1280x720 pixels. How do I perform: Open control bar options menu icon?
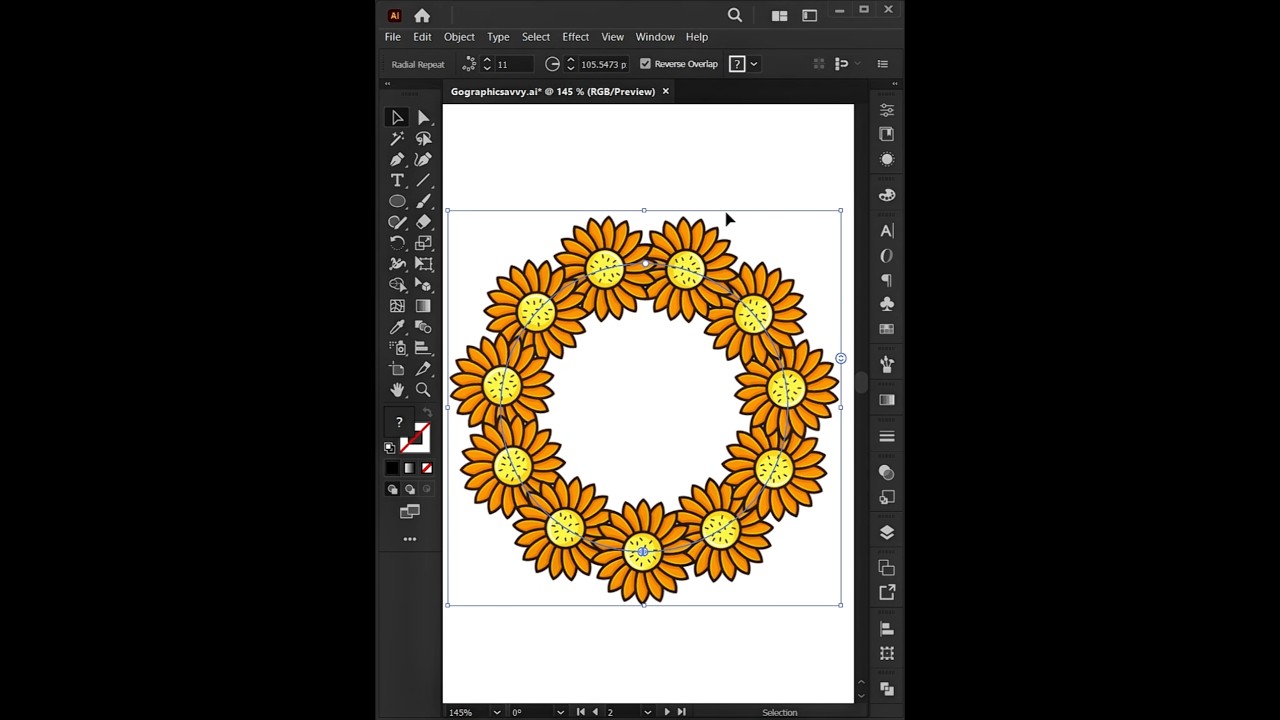[x=882, y=64]
